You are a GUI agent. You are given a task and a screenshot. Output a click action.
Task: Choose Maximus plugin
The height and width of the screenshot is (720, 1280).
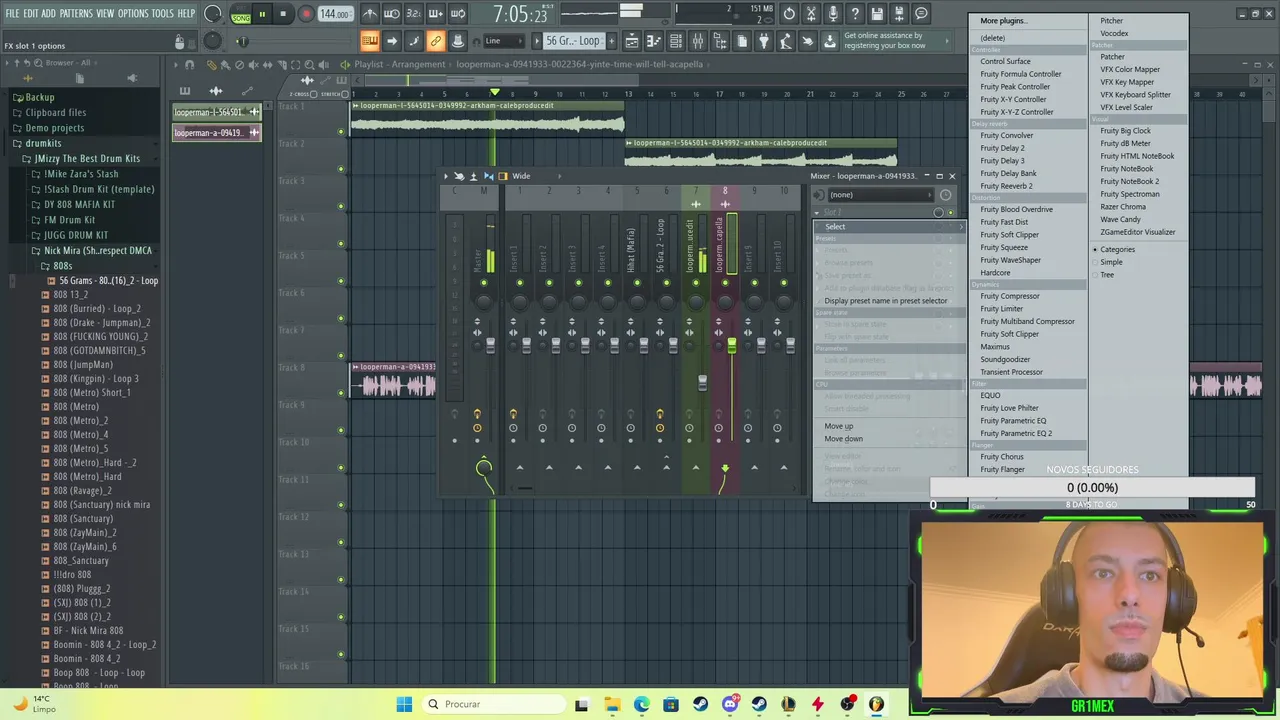(x=995, y=347)
